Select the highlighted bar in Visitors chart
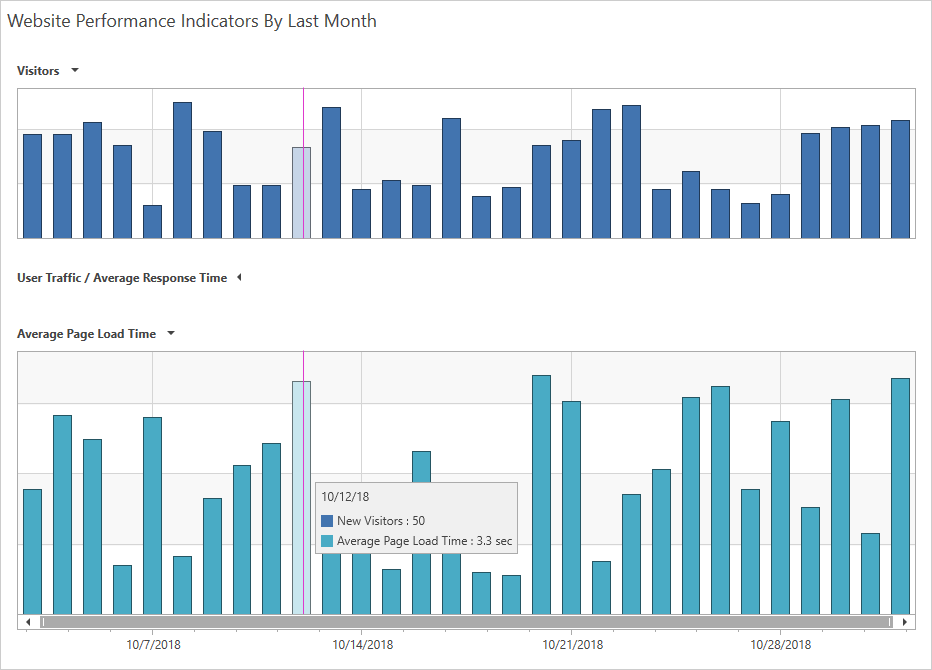This screenshot has height=670, width=932. point(301,192)
